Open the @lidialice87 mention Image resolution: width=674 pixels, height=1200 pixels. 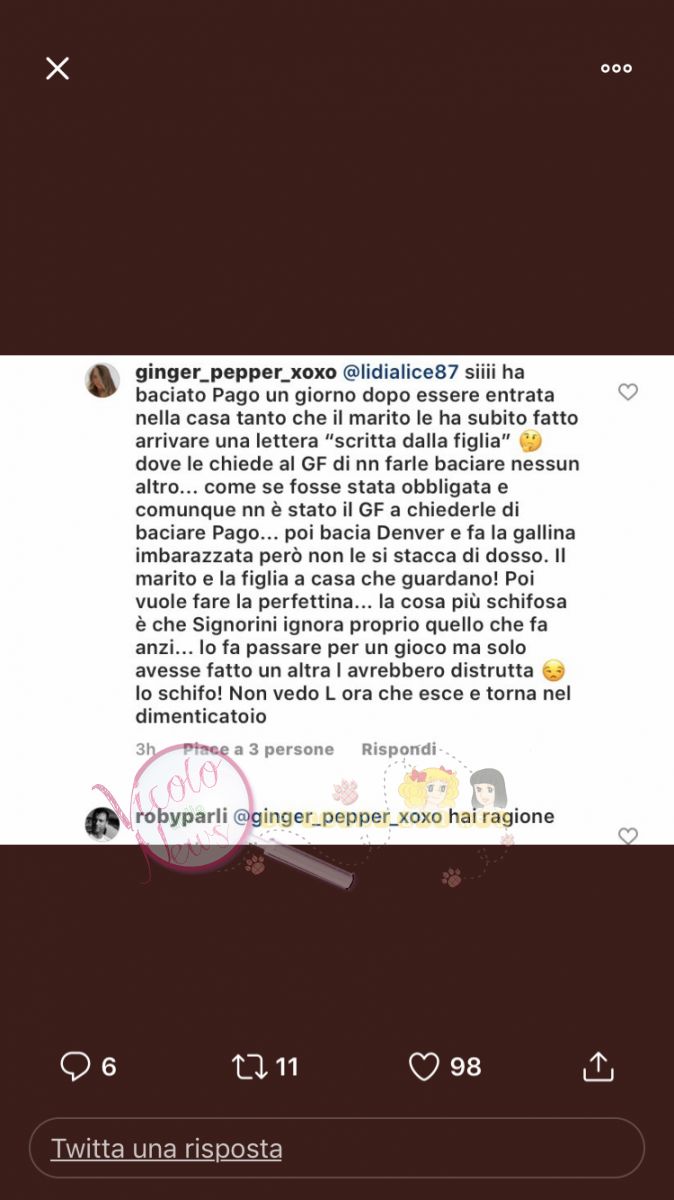[400, 372]
